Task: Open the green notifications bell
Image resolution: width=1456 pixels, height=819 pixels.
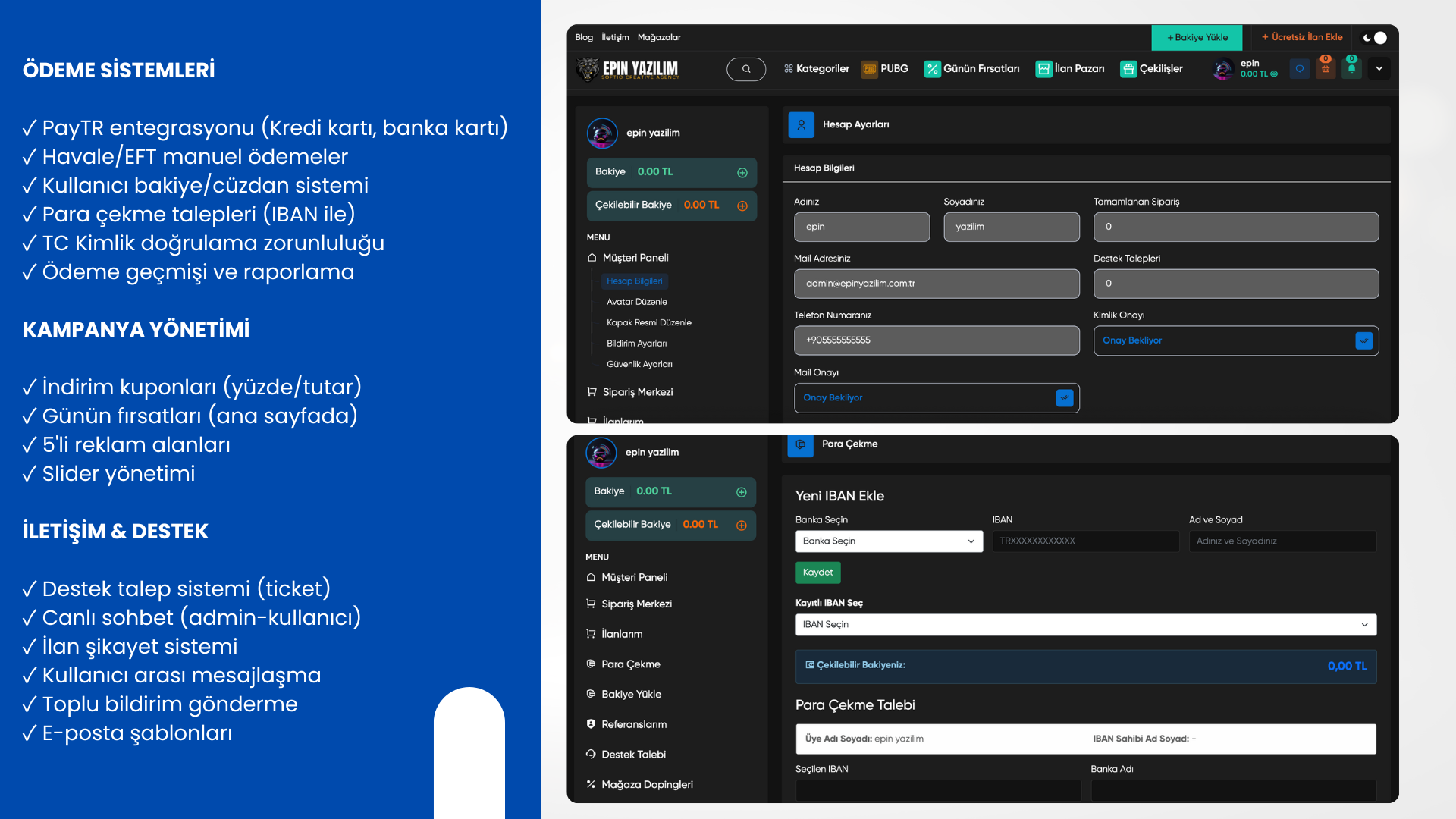Action: [x=1351, y=69]
